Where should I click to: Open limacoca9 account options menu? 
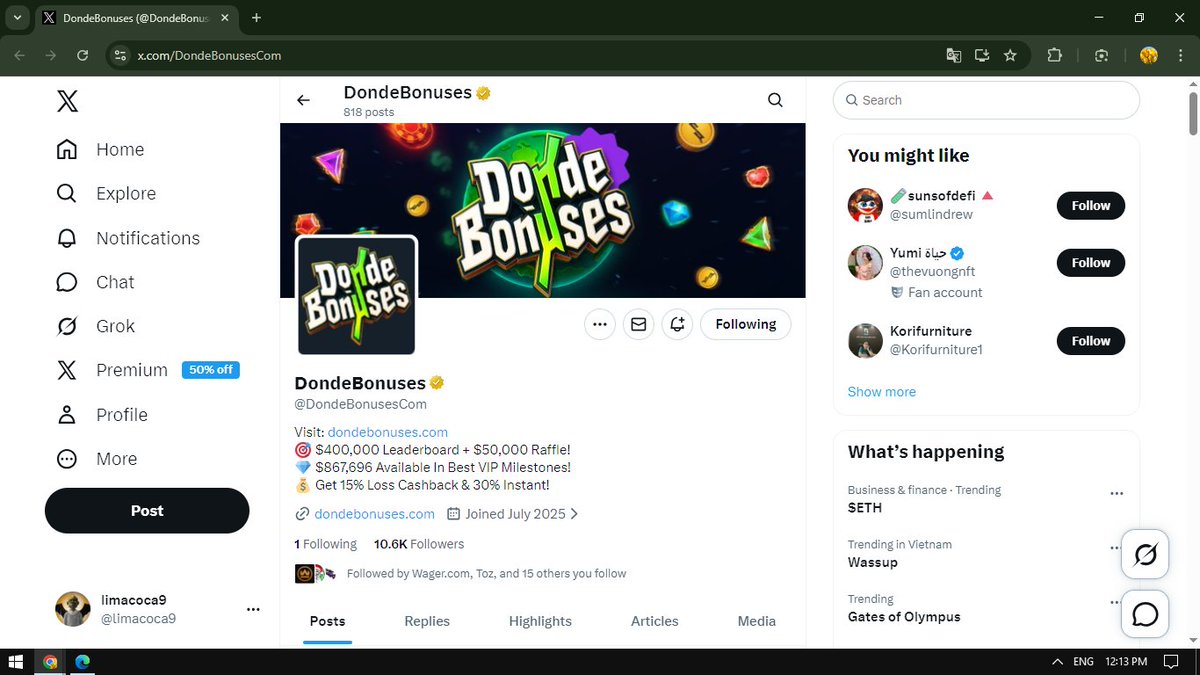click(x=253, y=609)
